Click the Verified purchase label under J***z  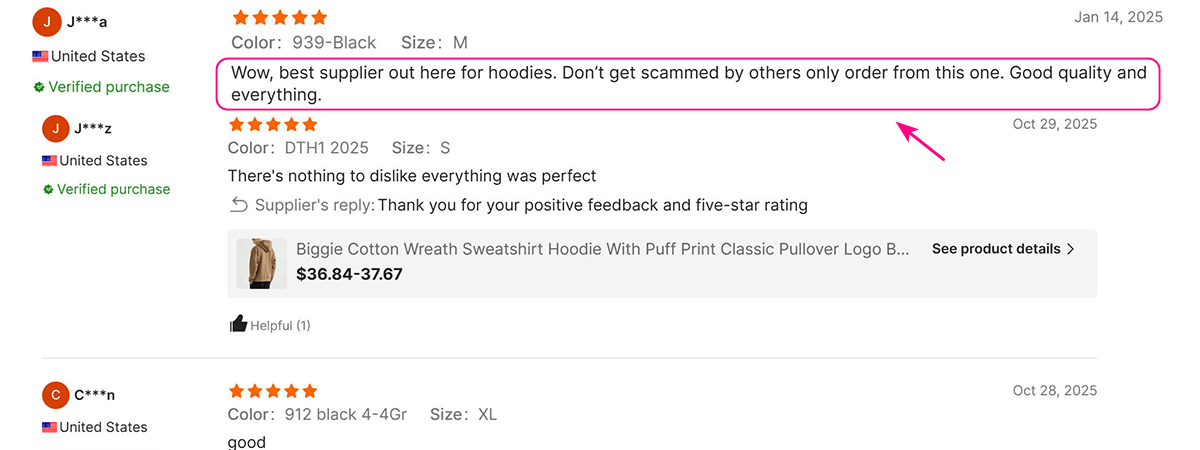pyautogui.click(x=113, y=189)
